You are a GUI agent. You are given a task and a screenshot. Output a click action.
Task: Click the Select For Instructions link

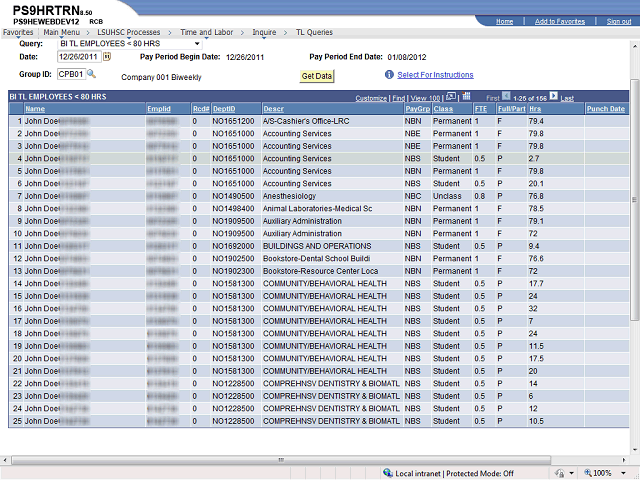(x=435, y=75)
